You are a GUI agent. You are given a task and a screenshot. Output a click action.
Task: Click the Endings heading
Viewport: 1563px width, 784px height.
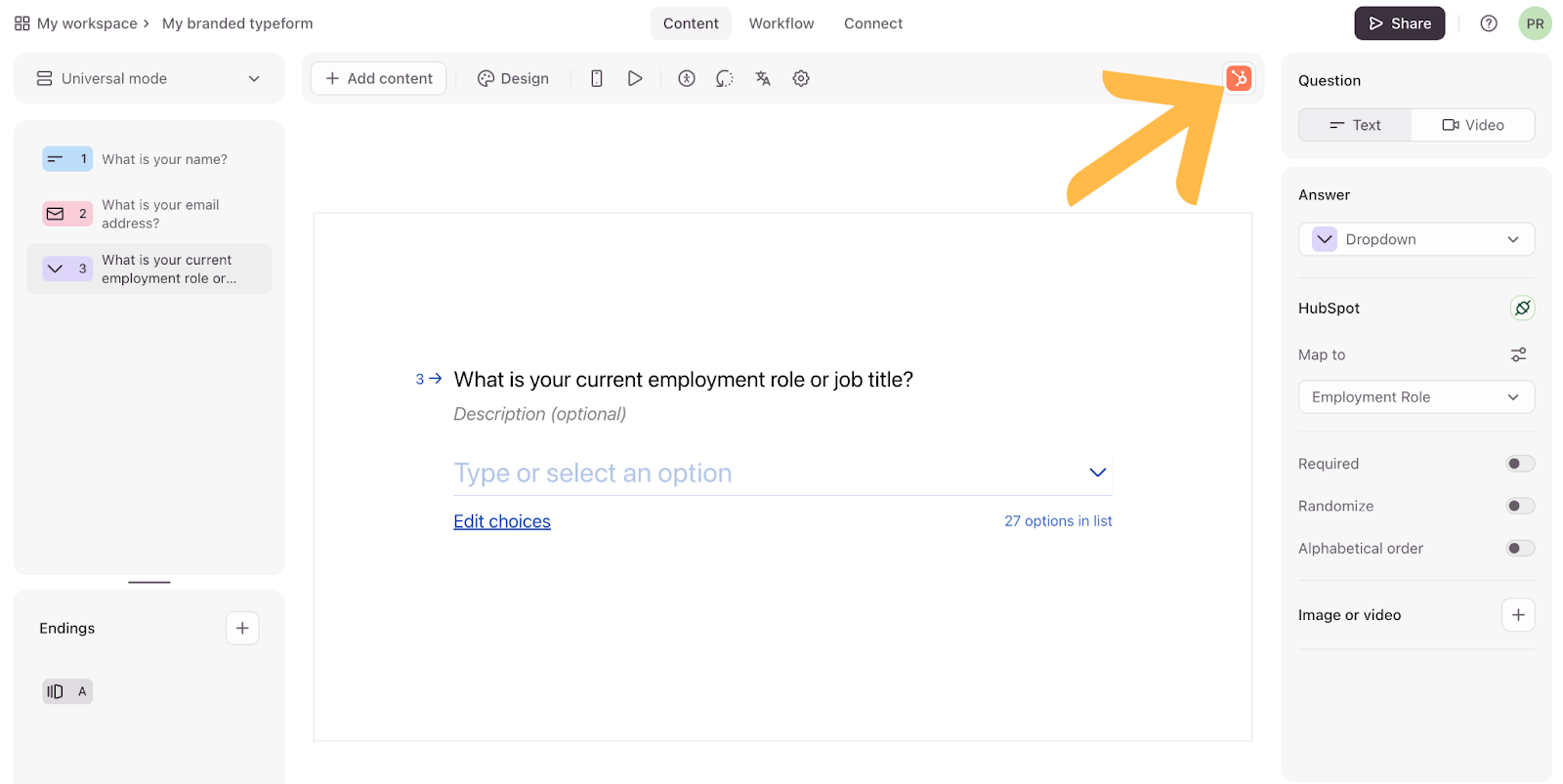(x=67, y=628)
